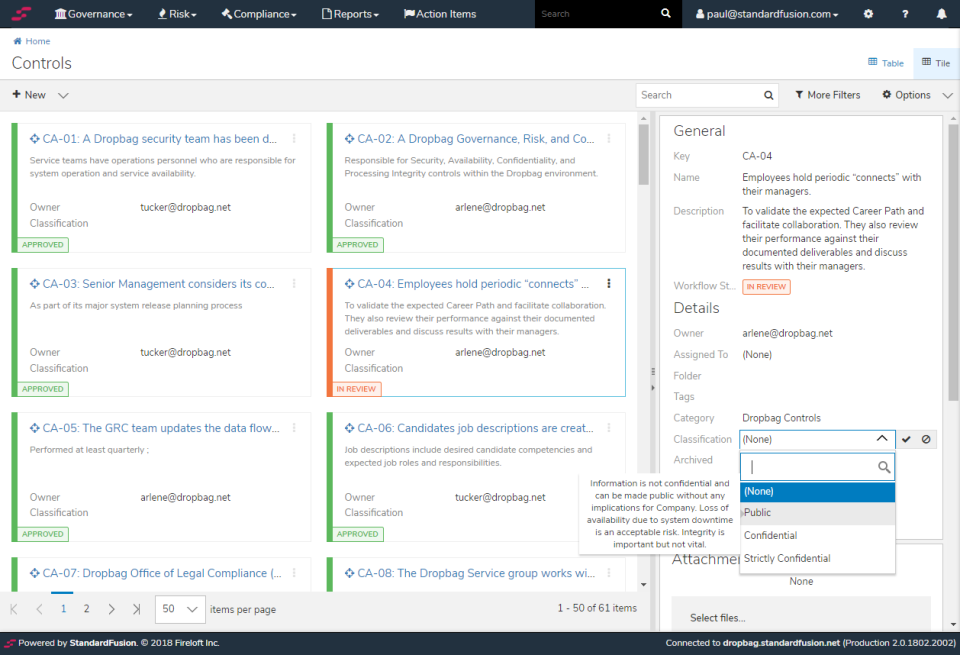
Task: Switch to the Table view tab
Action: point(886,62)
